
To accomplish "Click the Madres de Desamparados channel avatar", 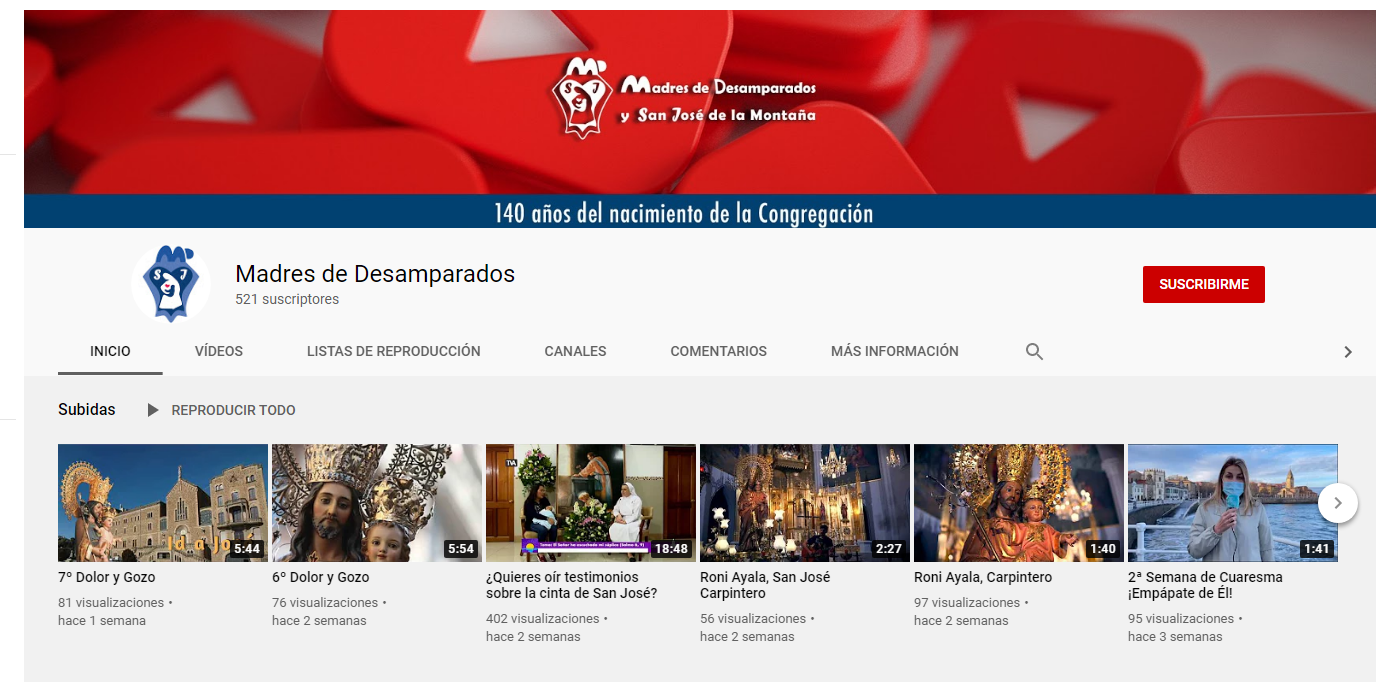I will click(170, 284).
